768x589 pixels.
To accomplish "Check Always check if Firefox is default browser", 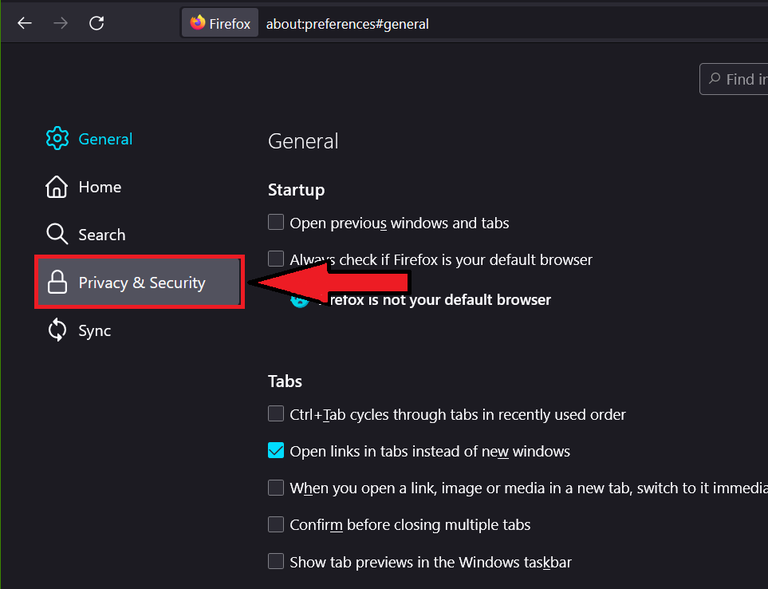I will point(276,260).
